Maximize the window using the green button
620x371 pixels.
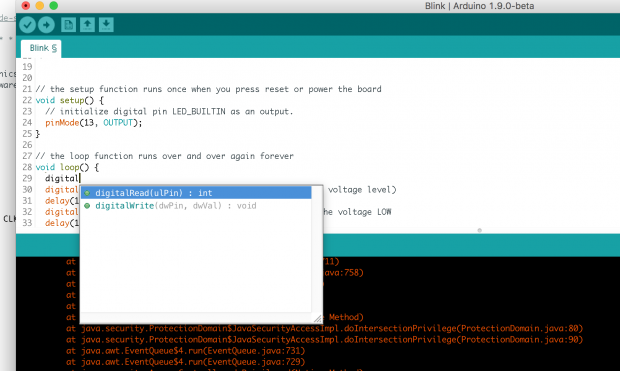tap(53, 6)
